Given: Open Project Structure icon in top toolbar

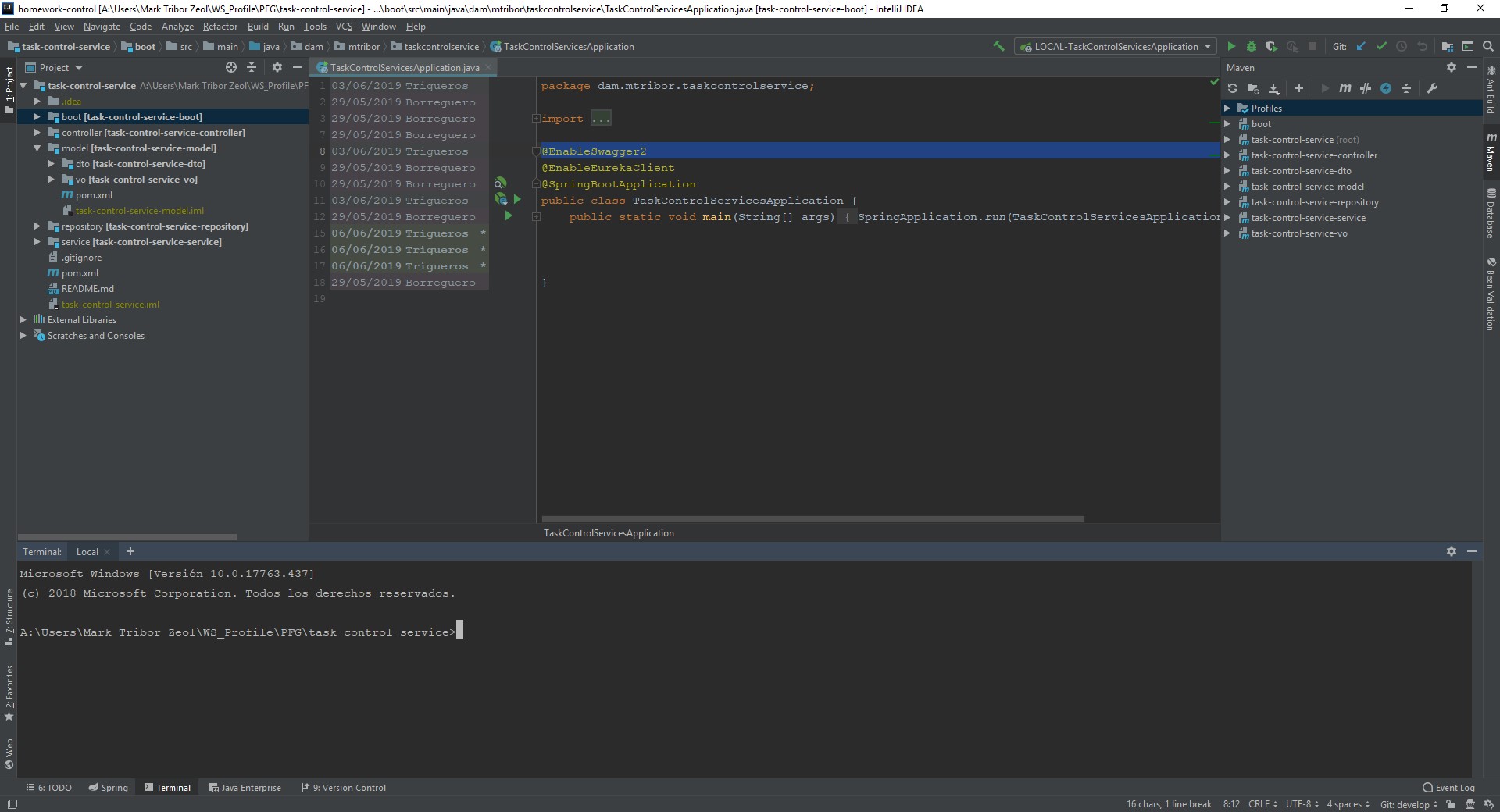Looking at the screenshot, I should point(1448,46).
